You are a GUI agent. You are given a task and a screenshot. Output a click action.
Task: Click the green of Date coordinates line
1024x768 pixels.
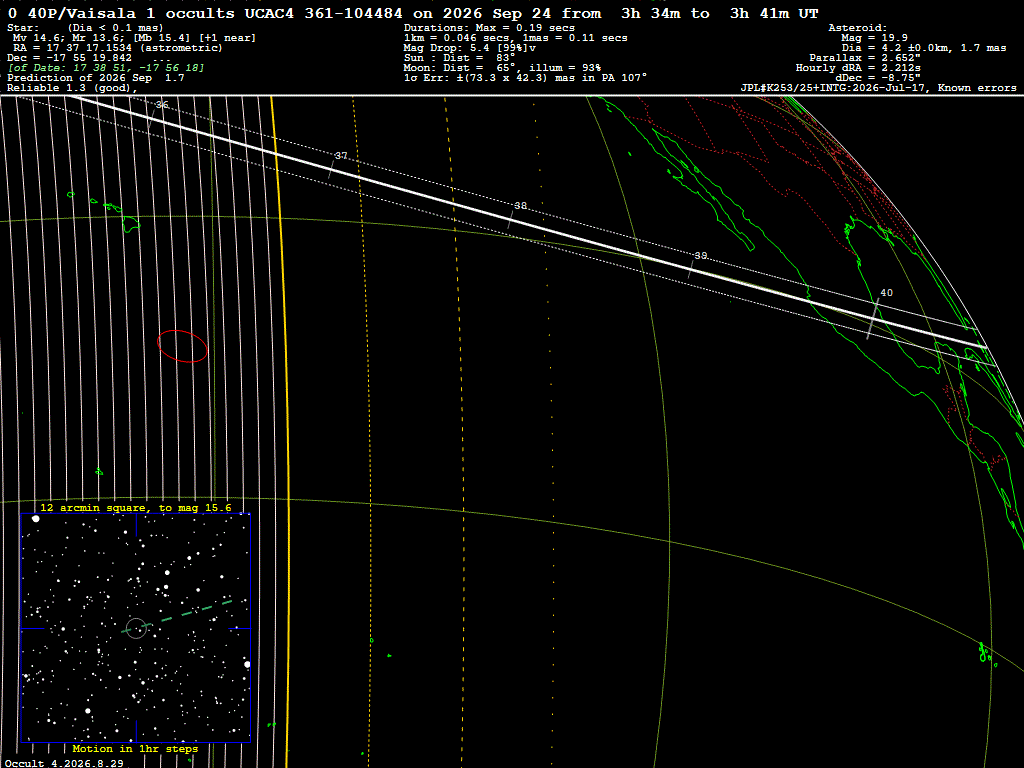tap(106, 68)
